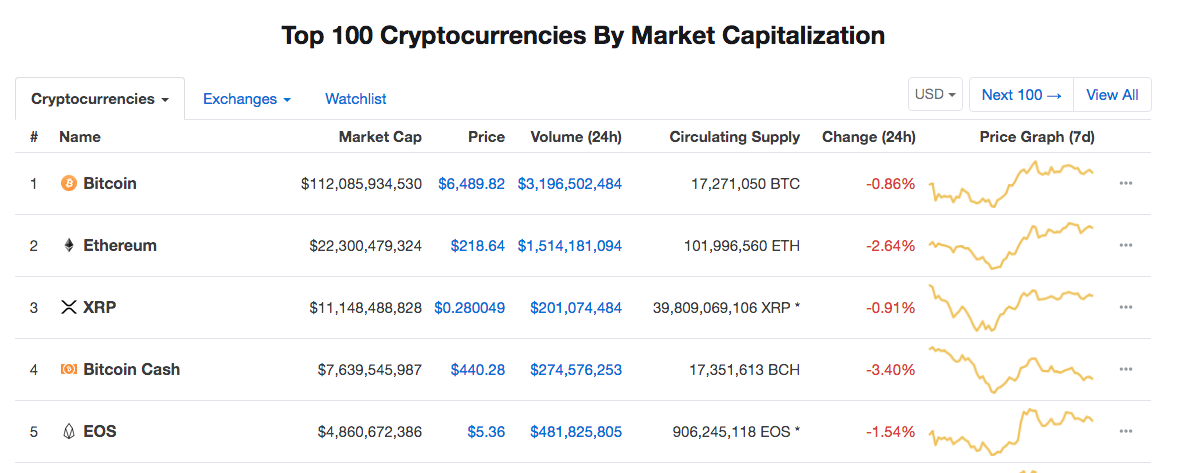This screenshot has width=1187, height=473.
Task: Open the three-dot options for EOS row
Action: coord(1126,431)
